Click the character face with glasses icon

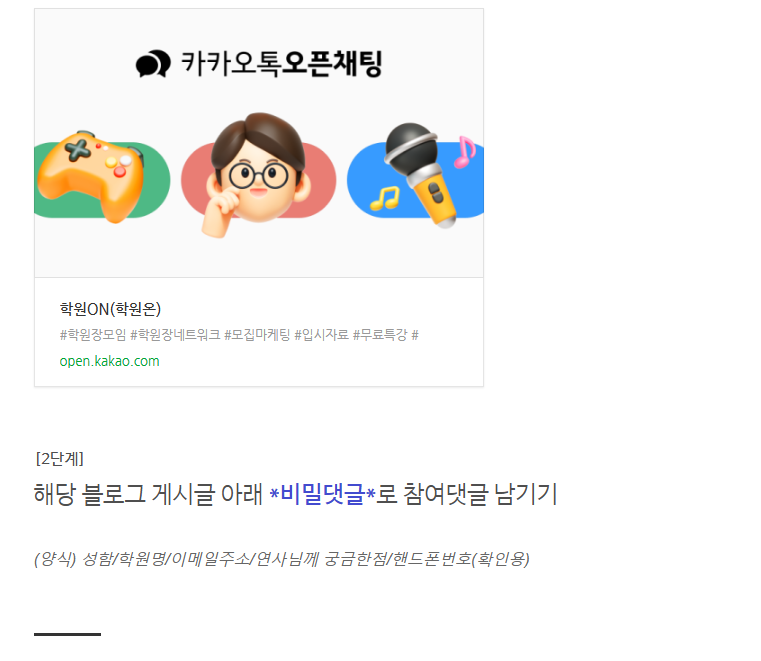pyautogui.click(x=255, y=175)
